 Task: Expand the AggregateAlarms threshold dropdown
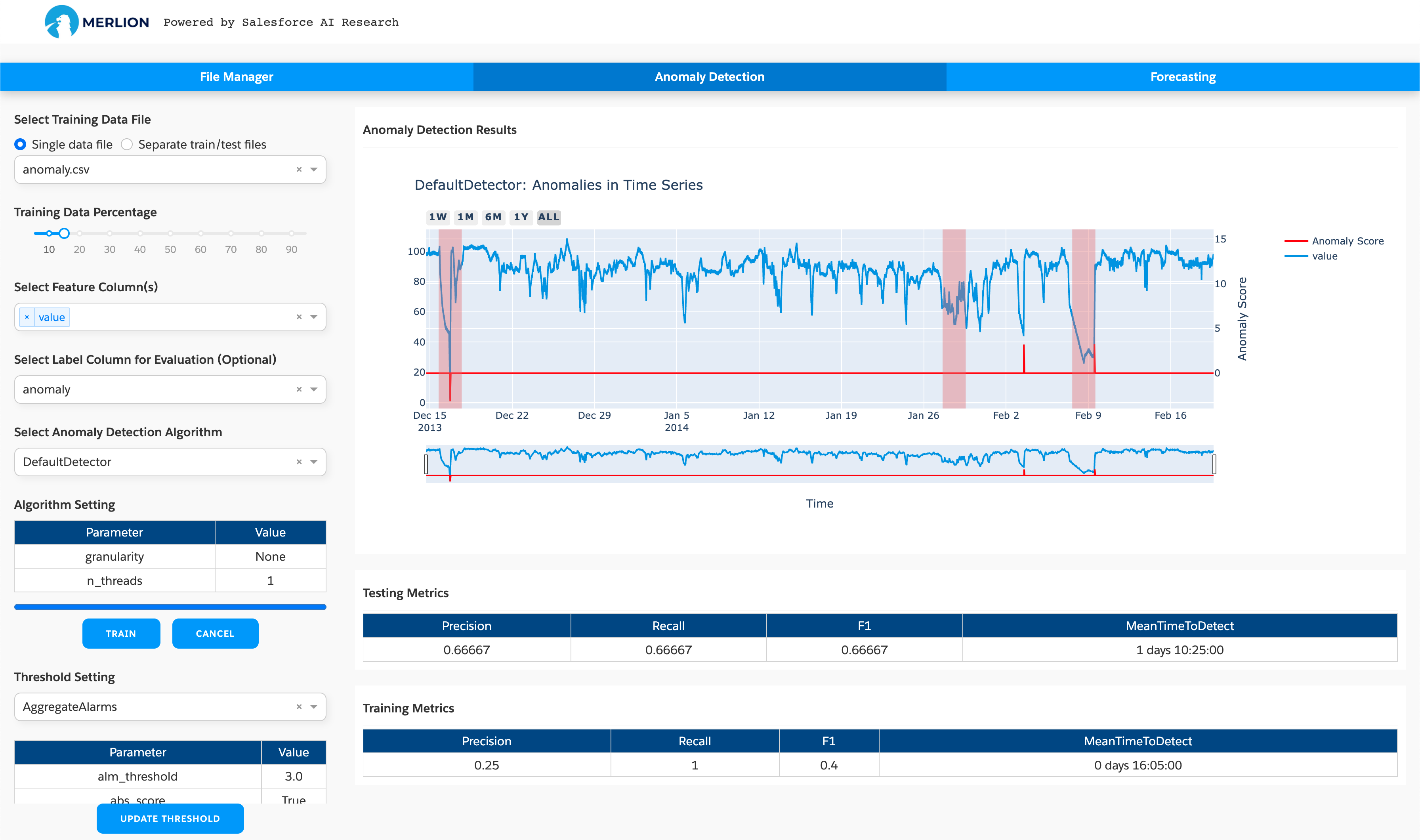click(314, 707)
